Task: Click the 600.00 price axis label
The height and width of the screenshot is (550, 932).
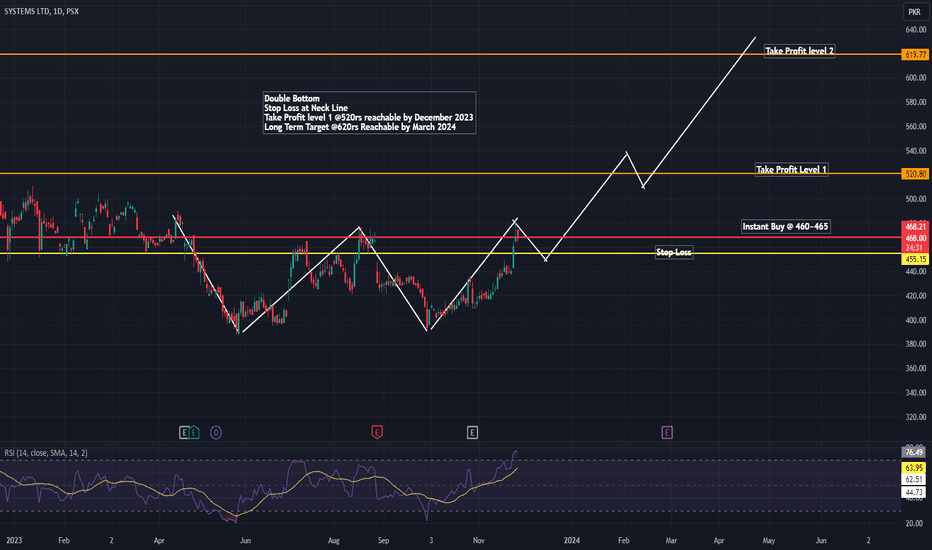Action: click(915, 78)
